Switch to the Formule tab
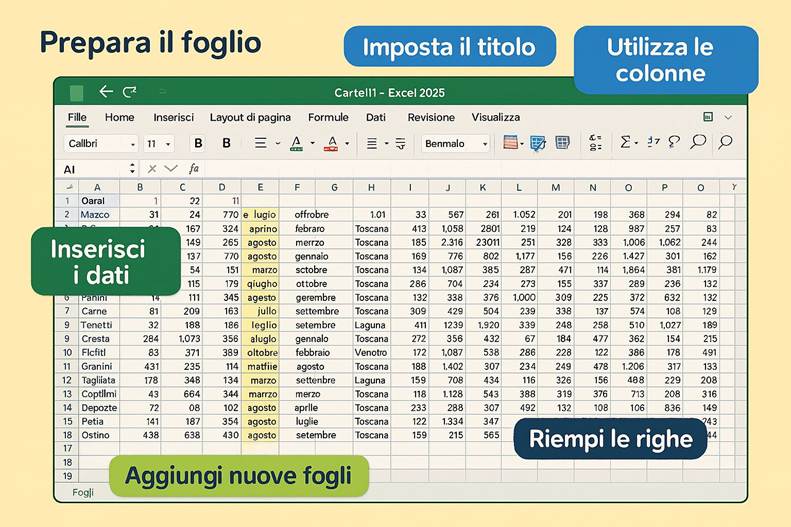 (x=328, y=117)
